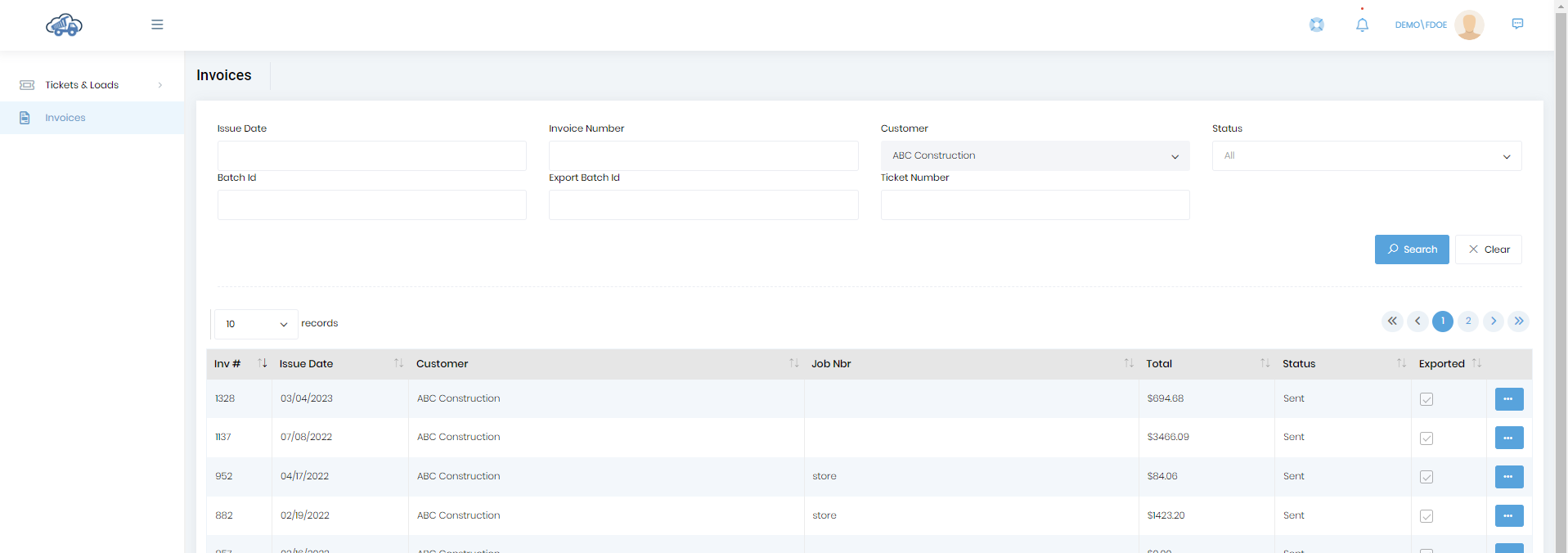
Task: Toggle Exported checkbox for invoice 952
Action: 1426,477
